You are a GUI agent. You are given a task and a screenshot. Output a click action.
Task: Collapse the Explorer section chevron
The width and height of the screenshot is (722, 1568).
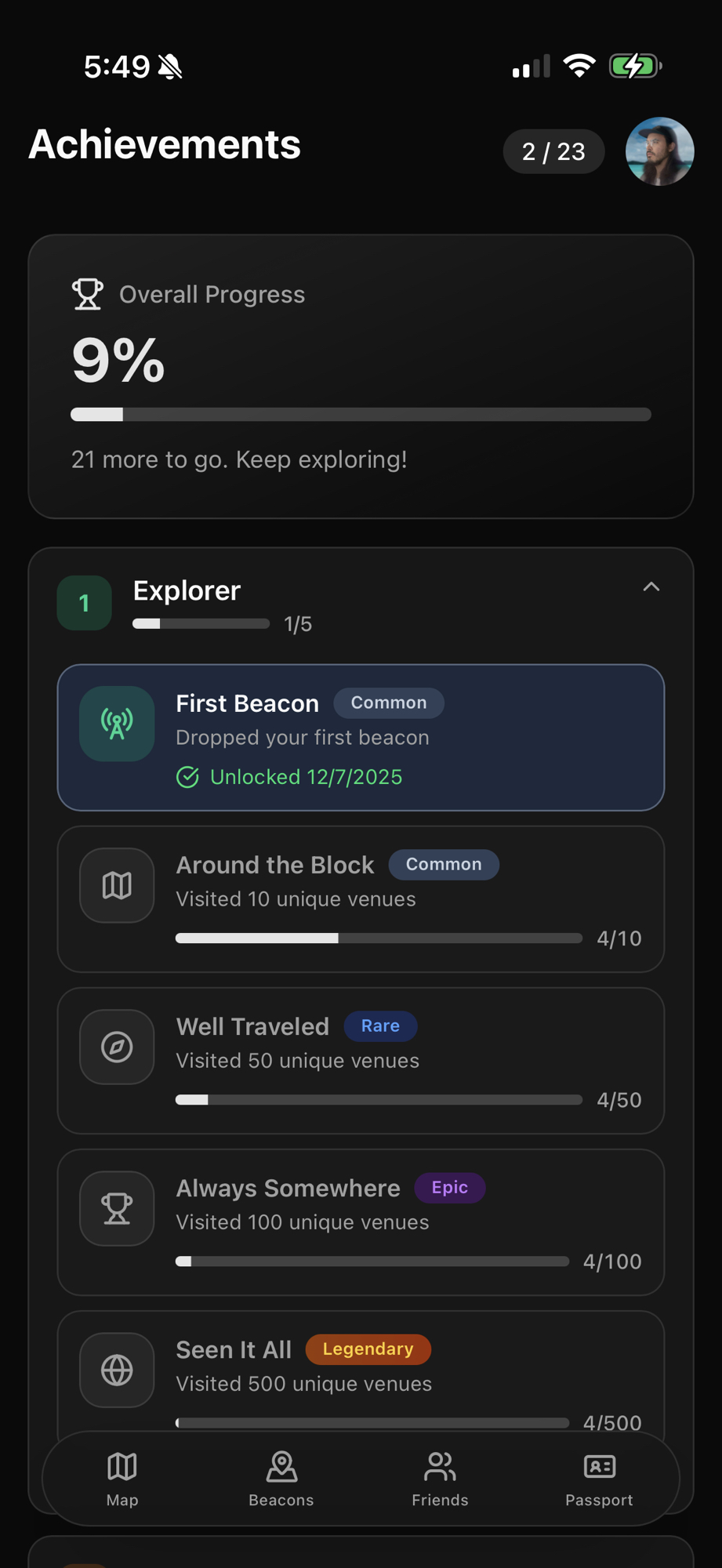651,586
